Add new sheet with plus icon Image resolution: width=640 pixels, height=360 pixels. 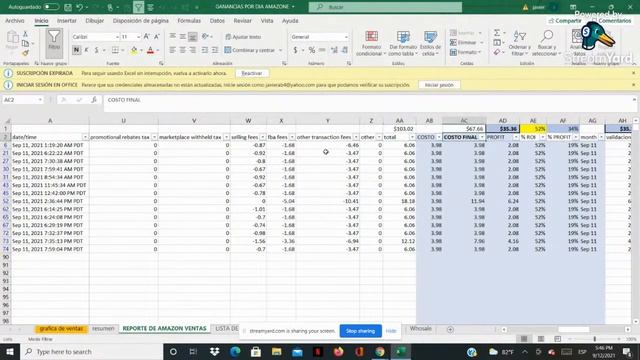450,329
